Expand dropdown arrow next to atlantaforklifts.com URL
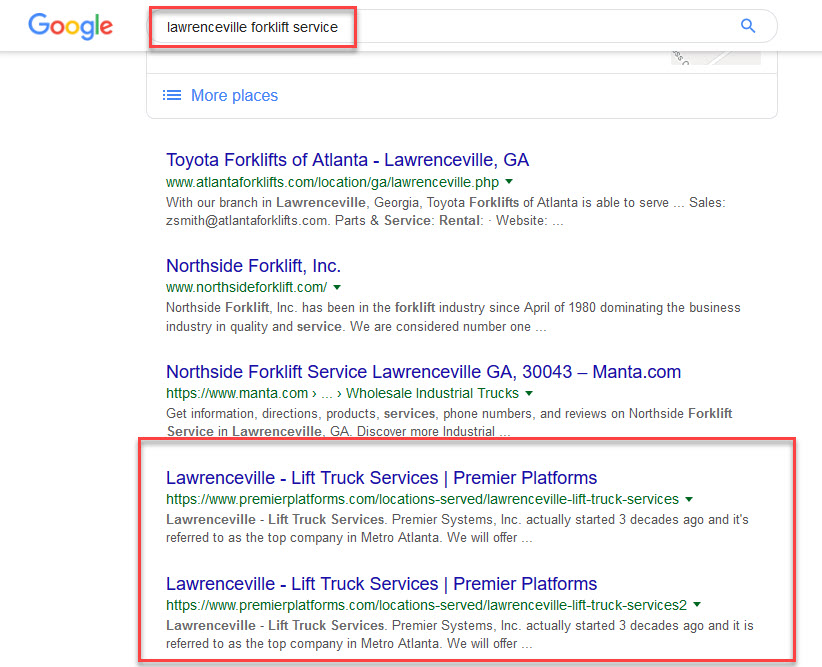This screenshot has height=667, width=822. point(509,181)
